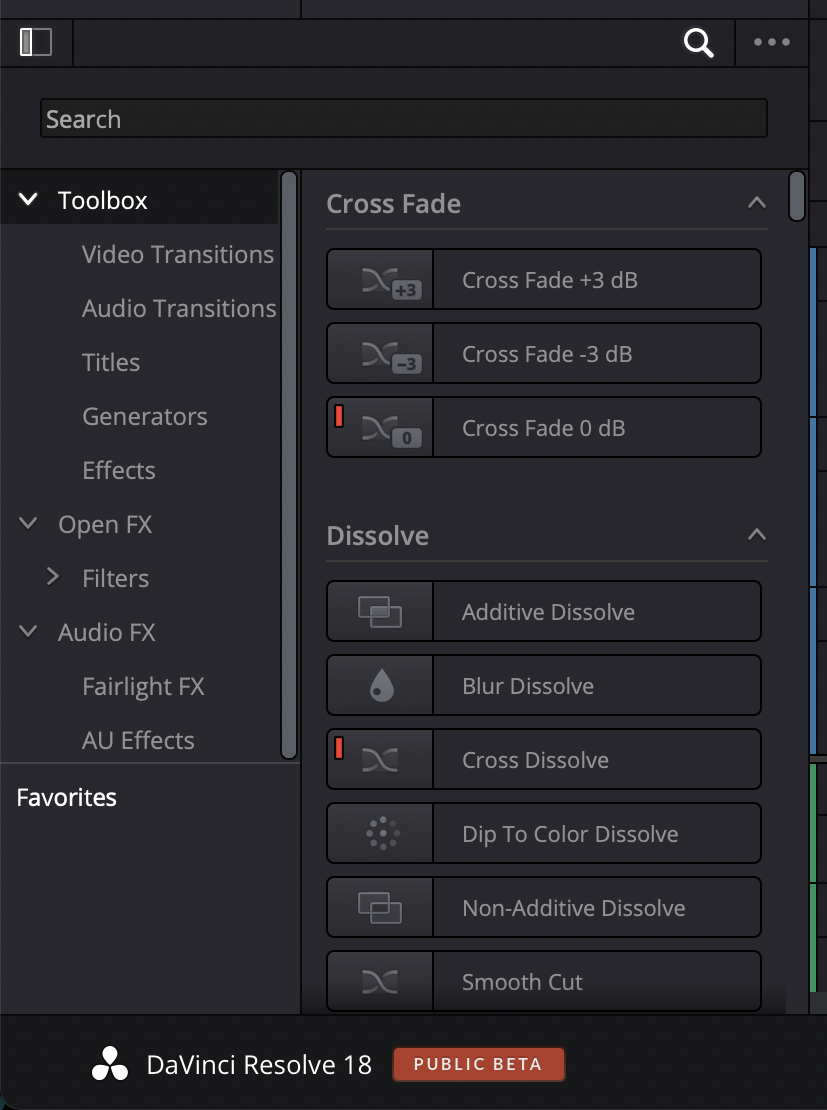
Task: Select the Smooth Cut label
Action: 522,982
